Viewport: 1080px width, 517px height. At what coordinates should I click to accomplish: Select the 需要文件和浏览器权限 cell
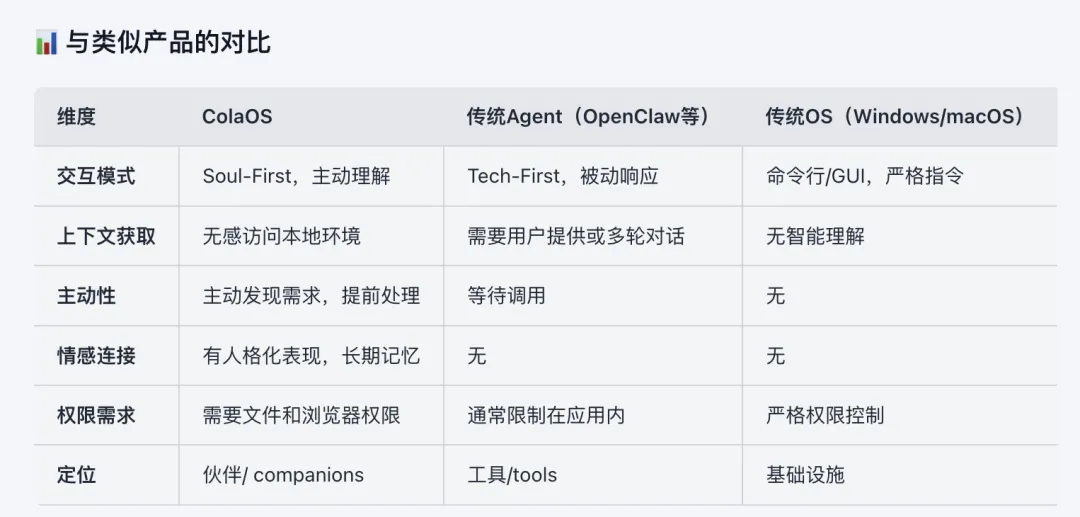(301, 415)
